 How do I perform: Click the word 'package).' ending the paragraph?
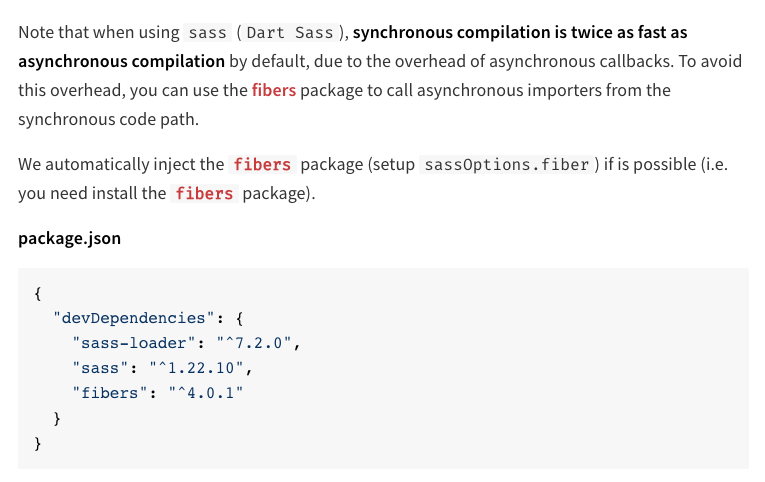pyautogui.click(x=279, y=194)
